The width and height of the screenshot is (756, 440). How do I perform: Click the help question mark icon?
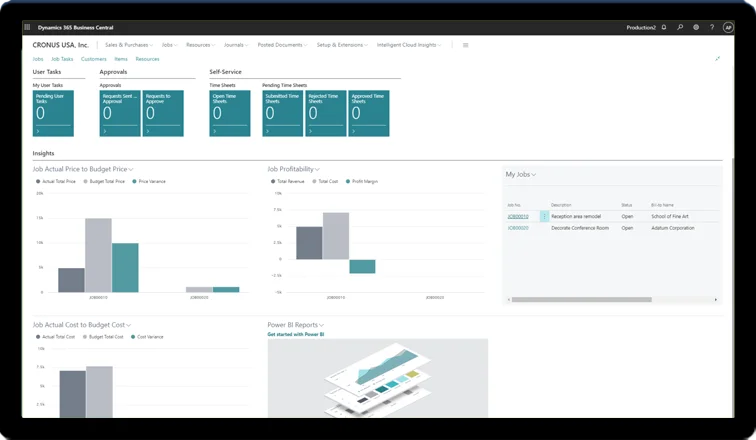[711, 27]
